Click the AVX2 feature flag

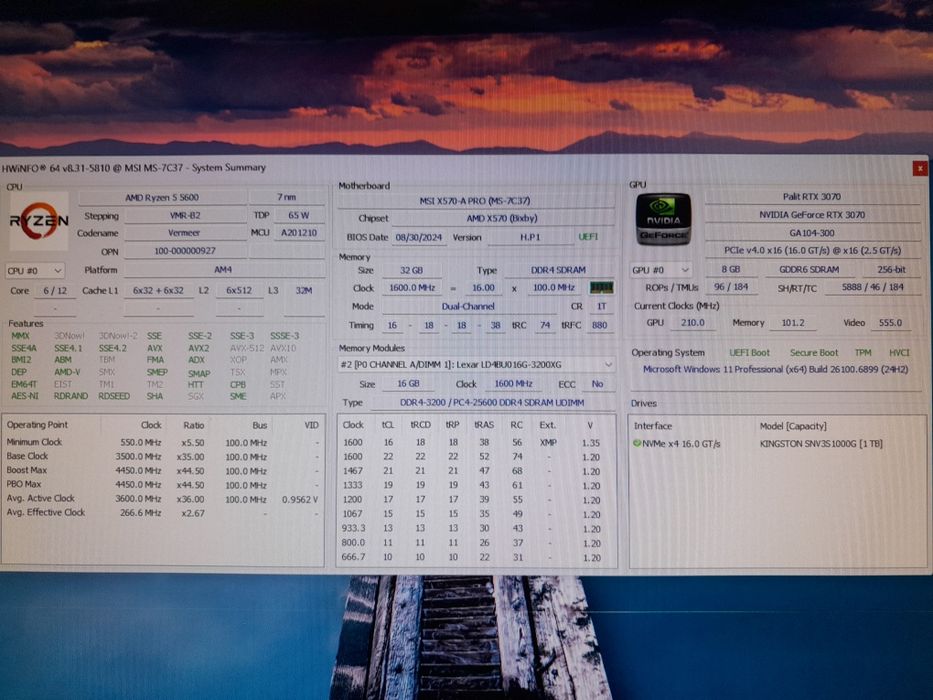tap(199, 348)
